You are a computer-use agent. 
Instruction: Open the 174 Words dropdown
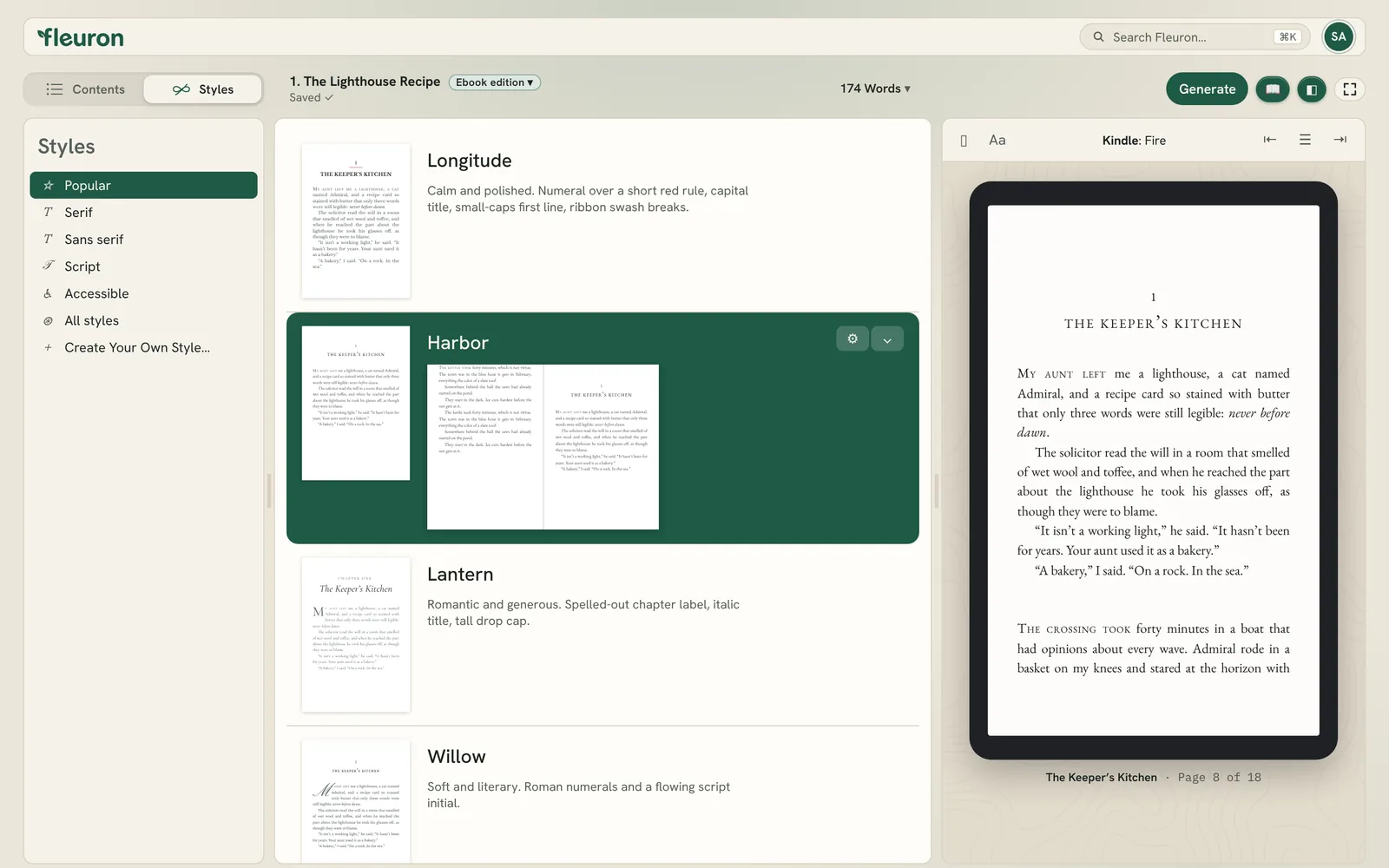point(875,89)
